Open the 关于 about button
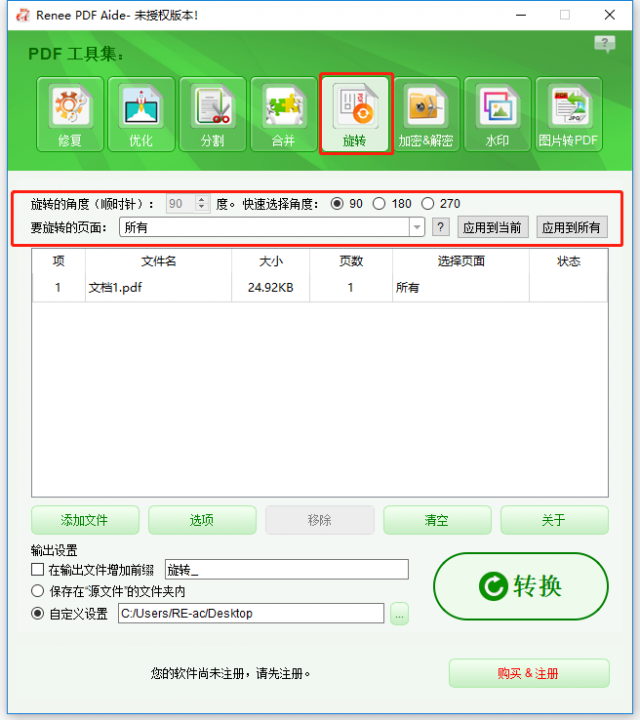This screenshot has width=640, height=720. click(x=554, y=520)
